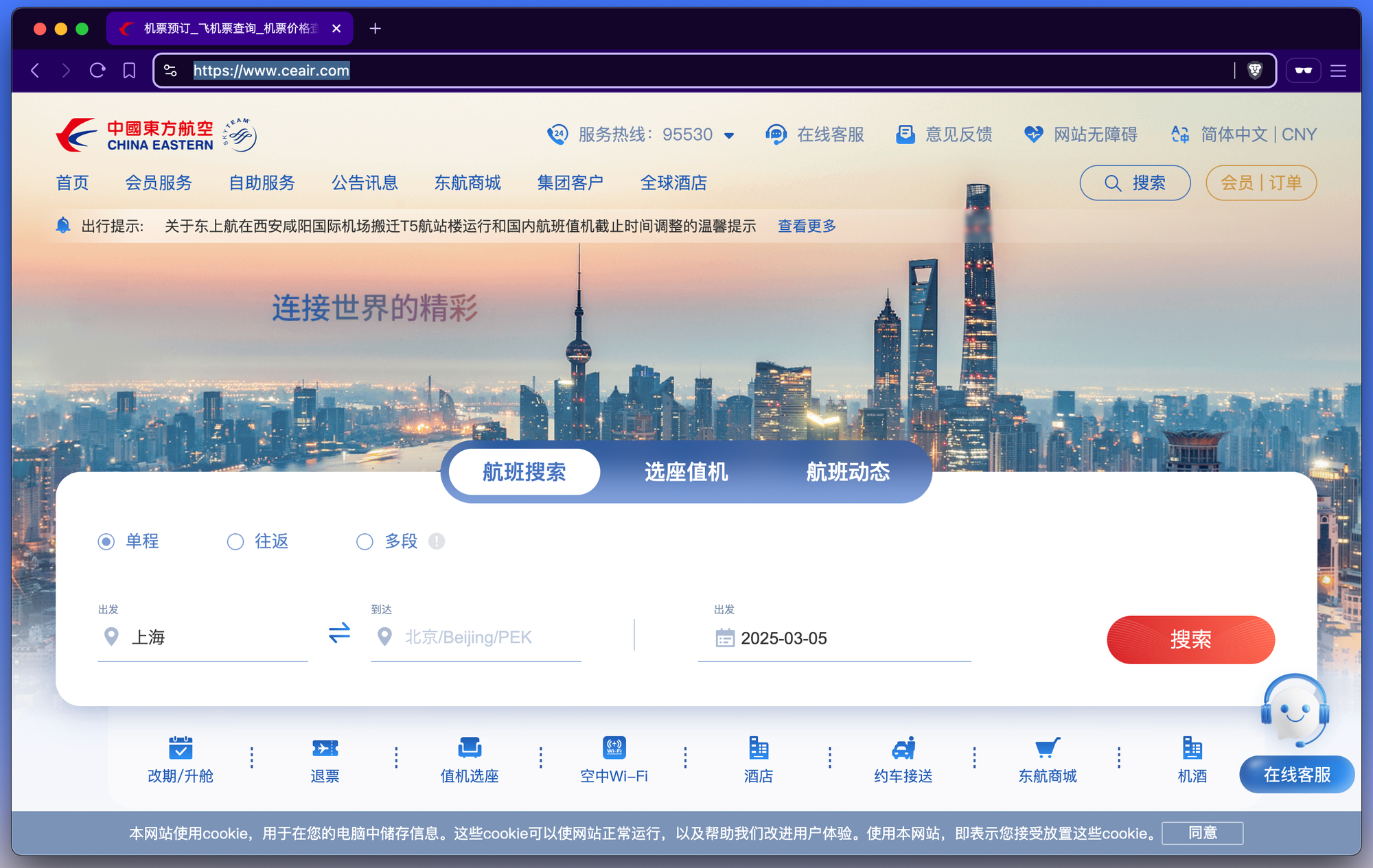The height and width of the screenshot is (868, 1373).
Task: Swap departure and arrival cities icon
Action: click(x=339, y=633)
